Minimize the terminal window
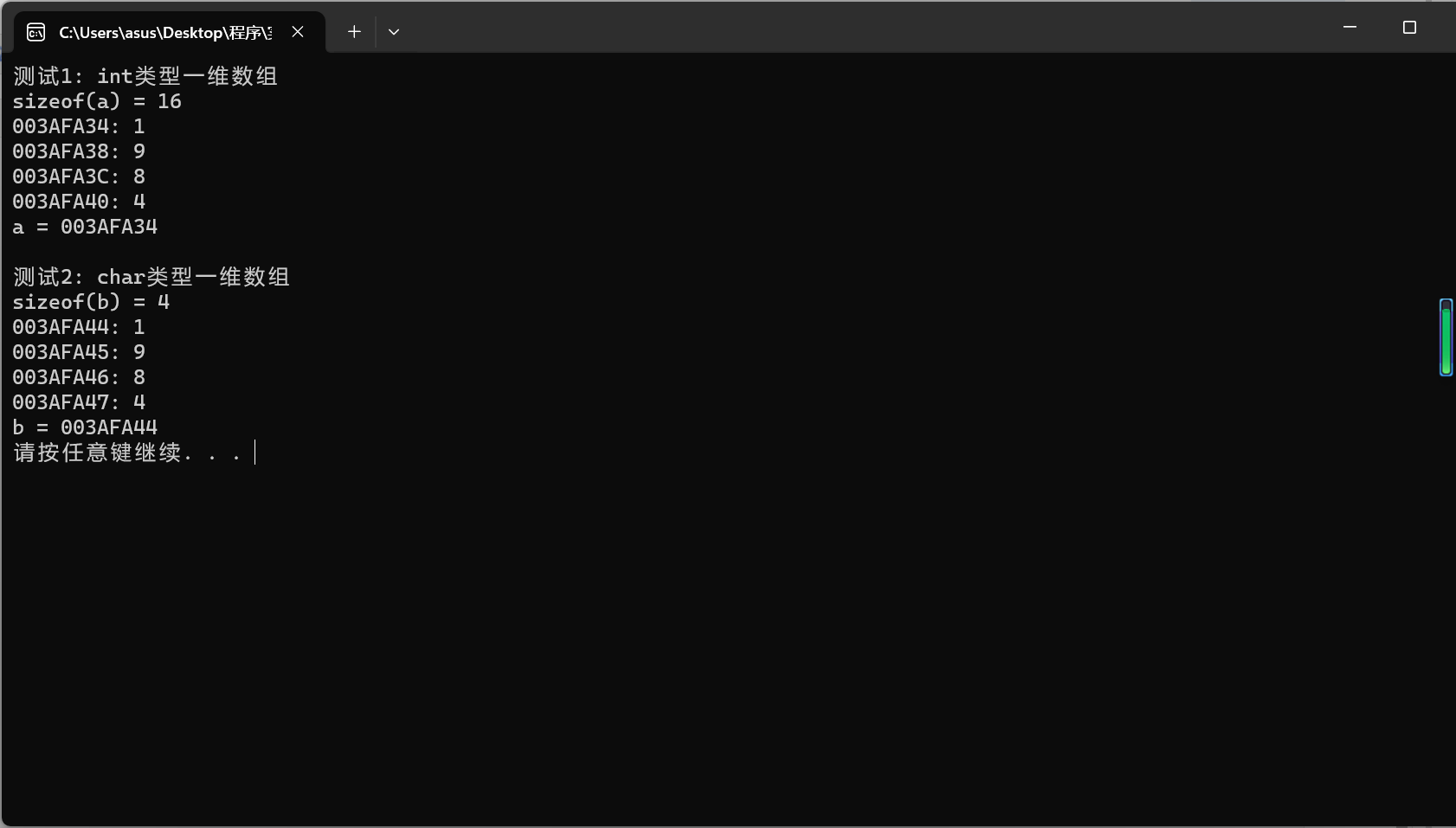This screenshot has height=828, width=1456. (x=1350, y=28)
